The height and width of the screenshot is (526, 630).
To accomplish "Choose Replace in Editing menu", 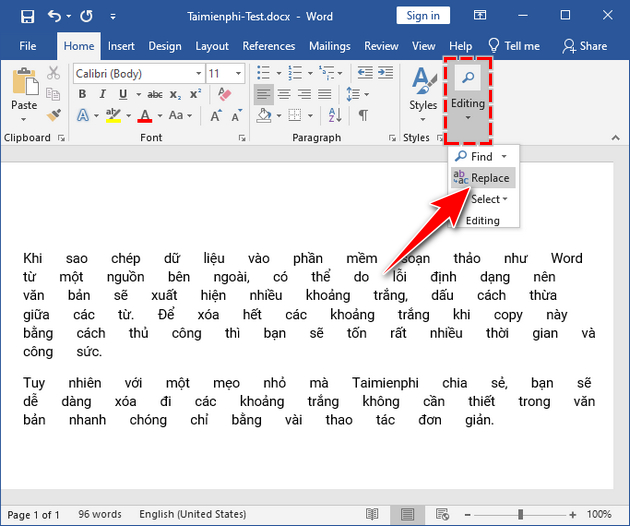I will [x=483, y=178].
